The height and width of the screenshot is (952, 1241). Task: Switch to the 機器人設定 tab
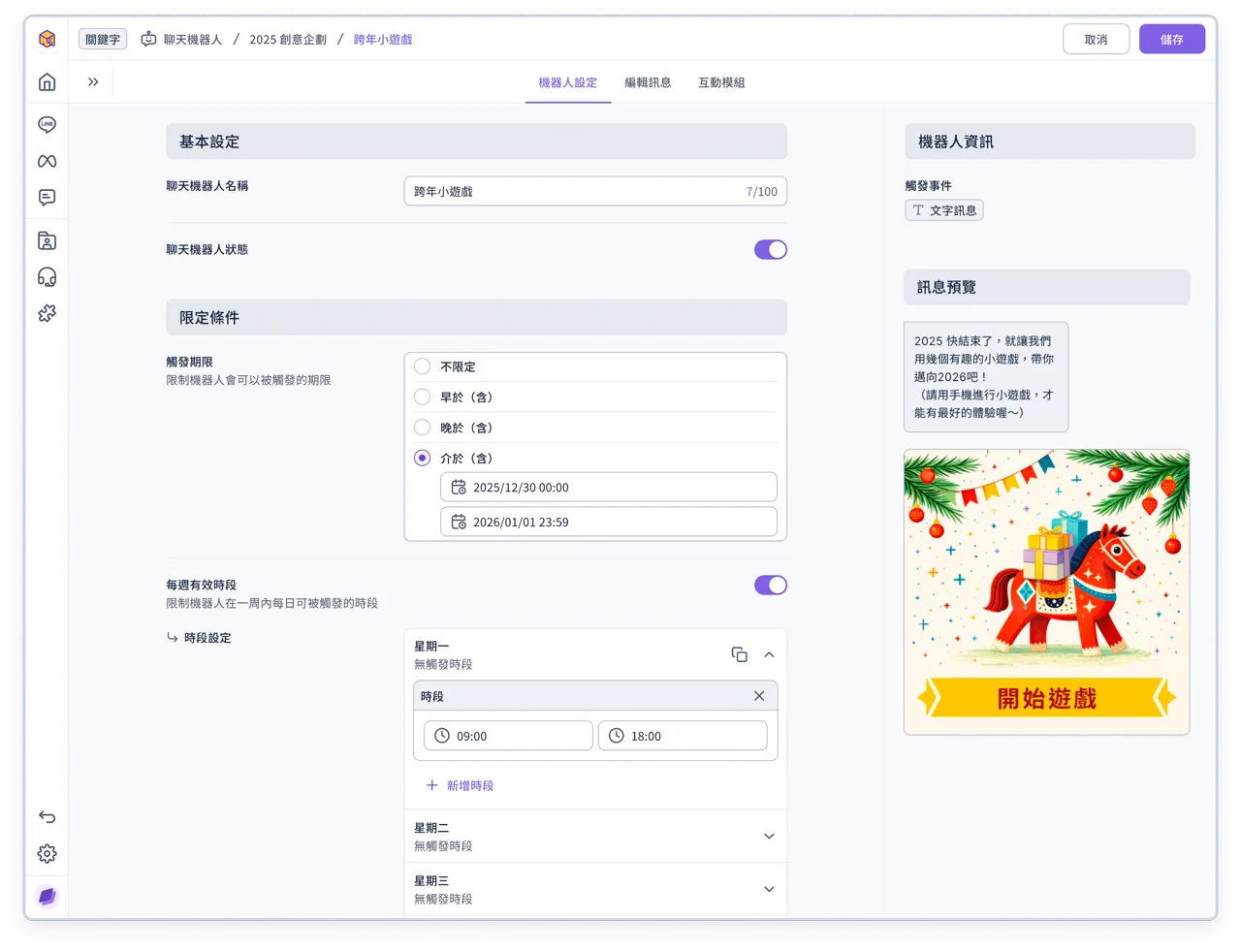point(568,83)
